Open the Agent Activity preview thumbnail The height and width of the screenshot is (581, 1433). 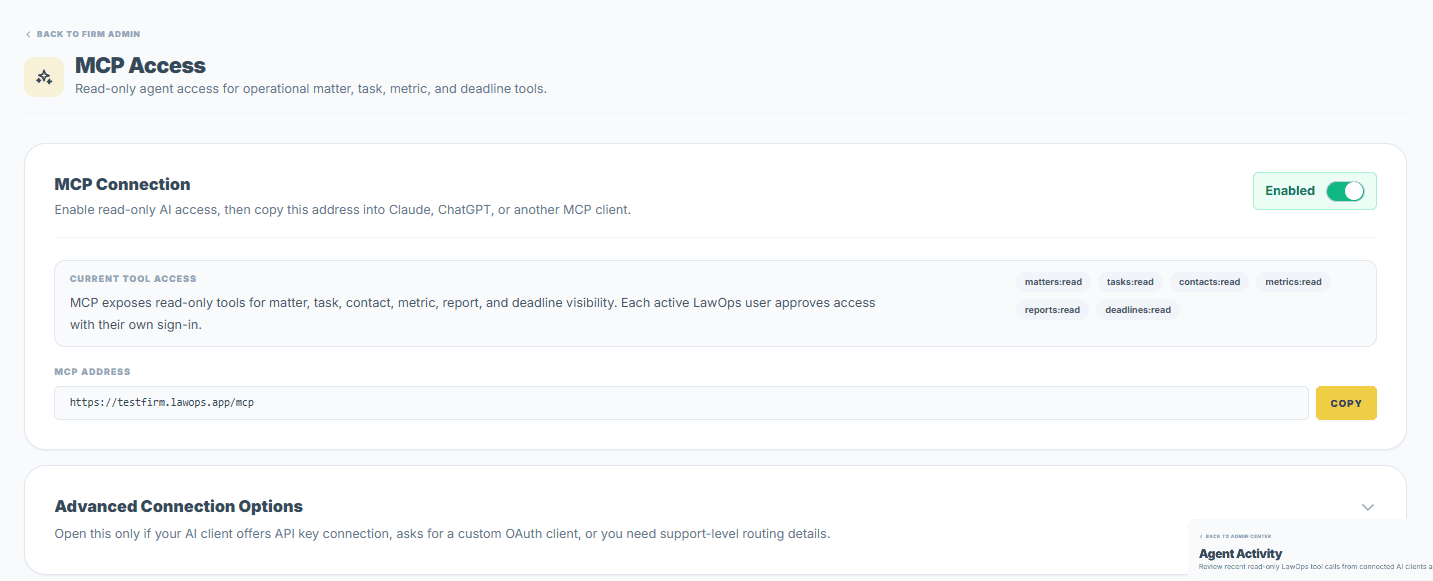1310,550
